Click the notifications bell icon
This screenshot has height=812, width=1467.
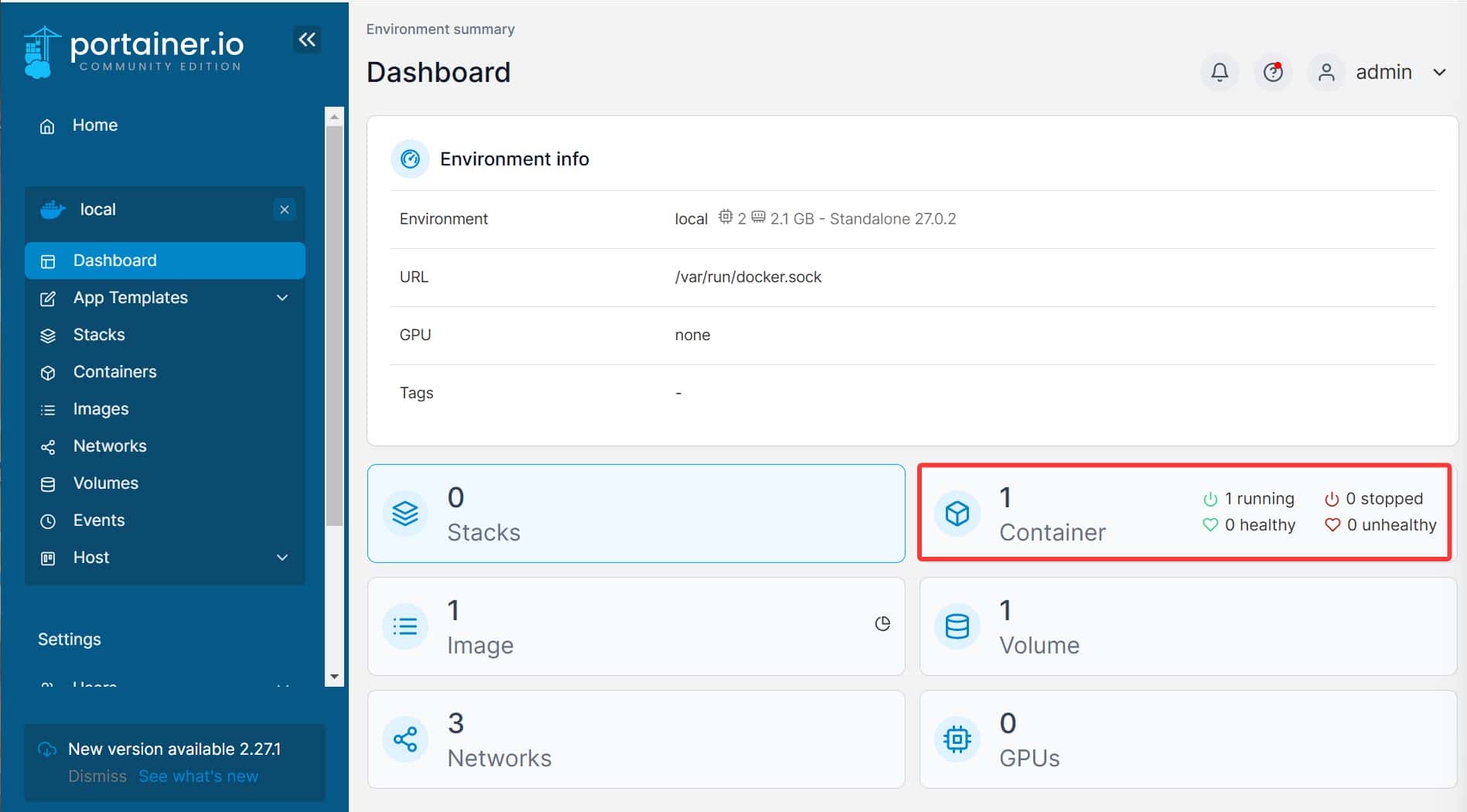(1219, 72)
